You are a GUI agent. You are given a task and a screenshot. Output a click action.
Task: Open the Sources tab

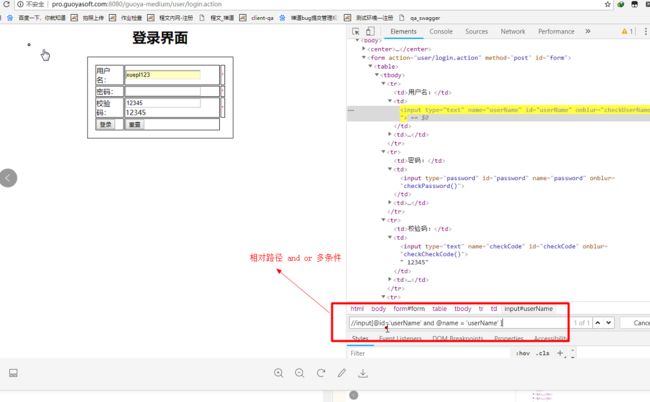tap(476, 31)
